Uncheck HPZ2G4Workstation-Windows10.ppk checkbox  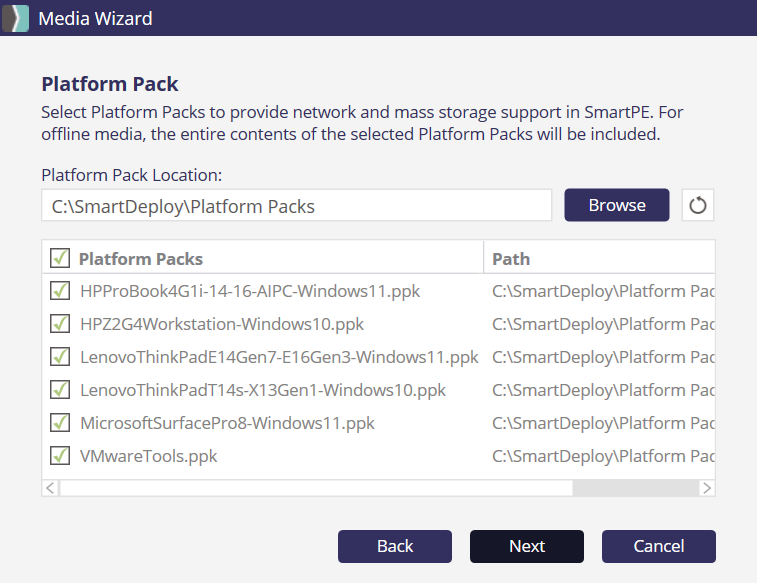click(x=60, y=324)
